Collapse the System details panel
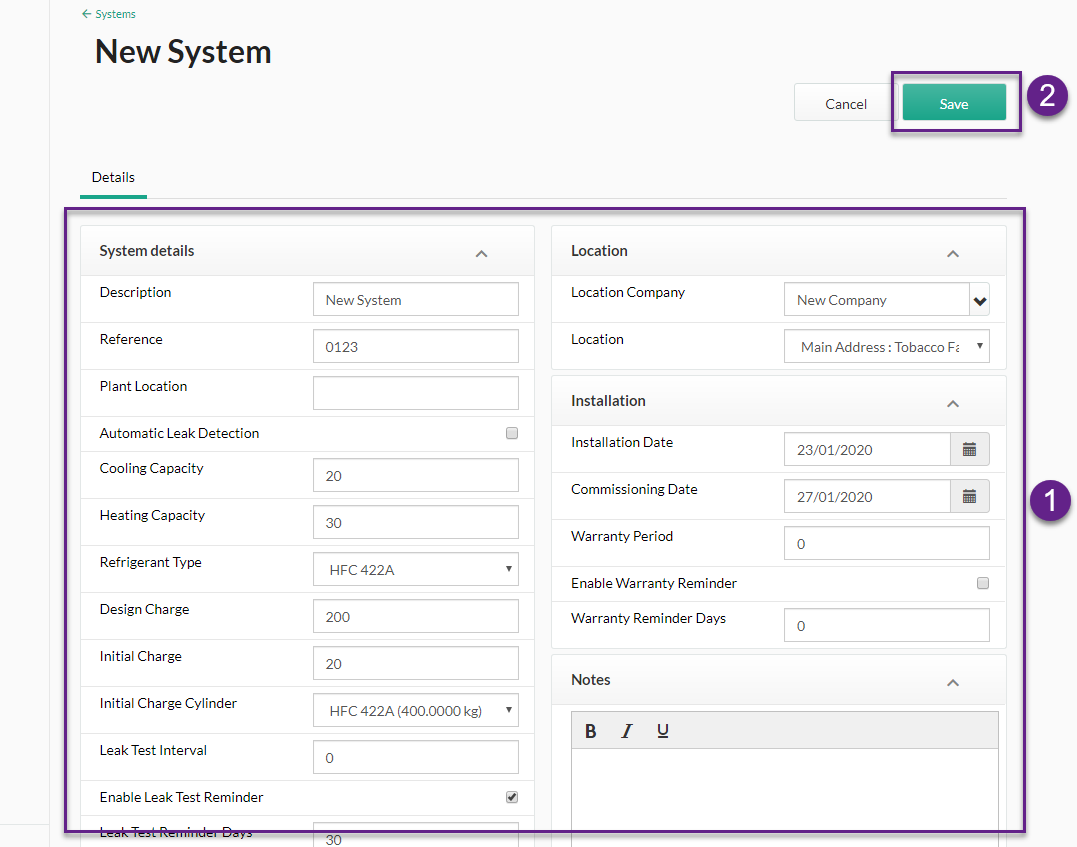Viewport: 1077px width, 847px height. [x=481, y=253]
